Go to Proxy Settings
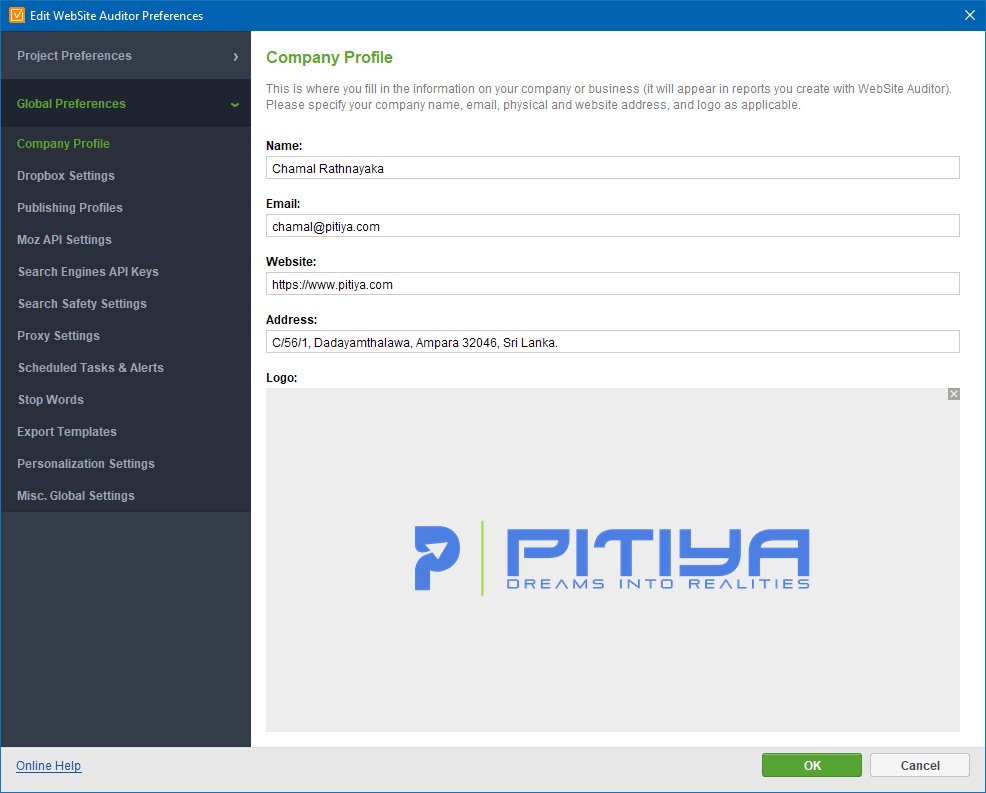The image size is (986, 793). [58, 336]
